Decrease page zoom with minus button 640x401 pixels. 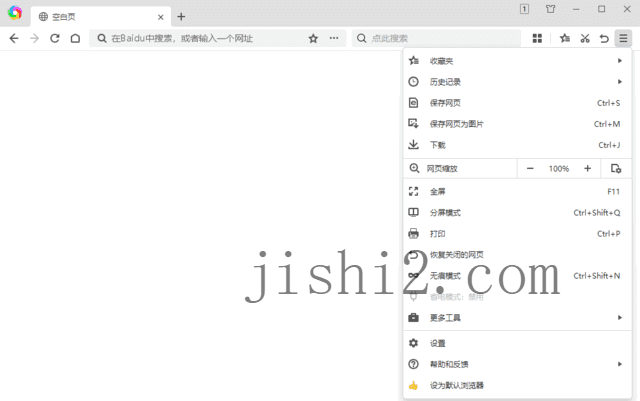click(530, 168)
